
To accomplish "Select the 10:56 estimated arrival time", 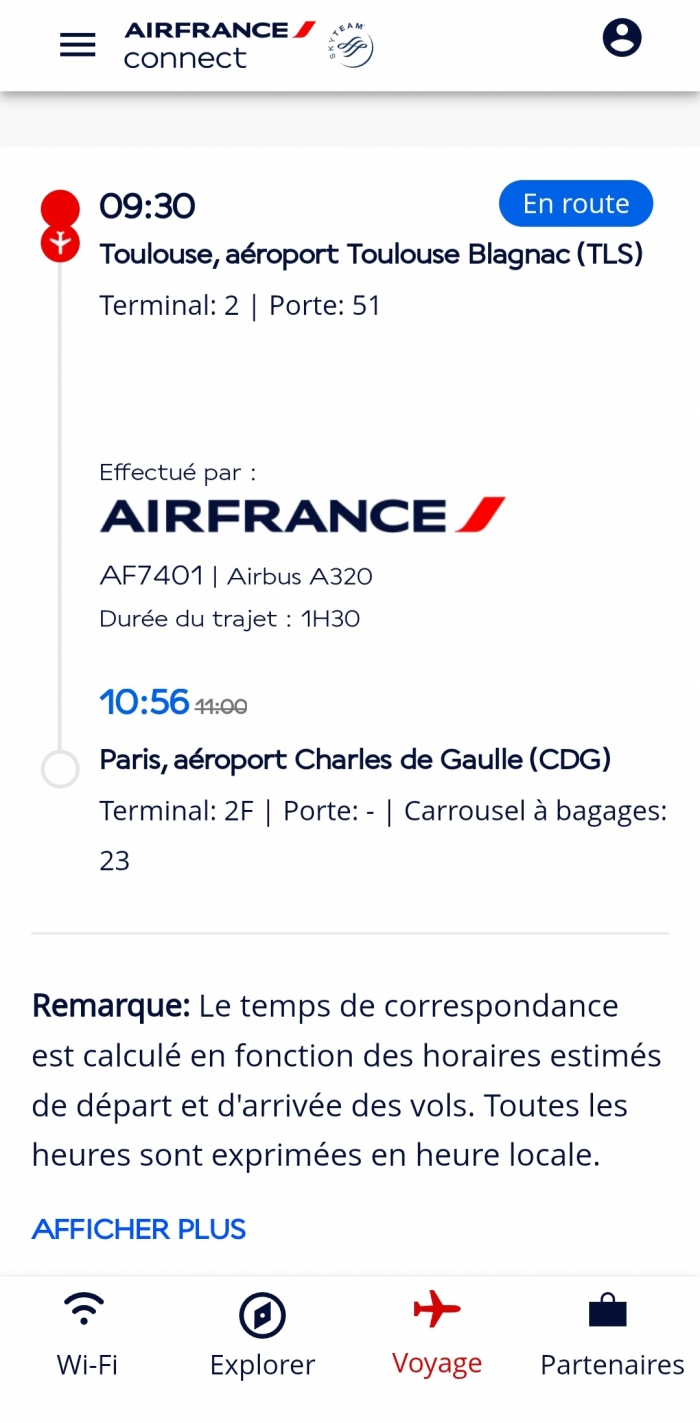I will click(144, 702).
